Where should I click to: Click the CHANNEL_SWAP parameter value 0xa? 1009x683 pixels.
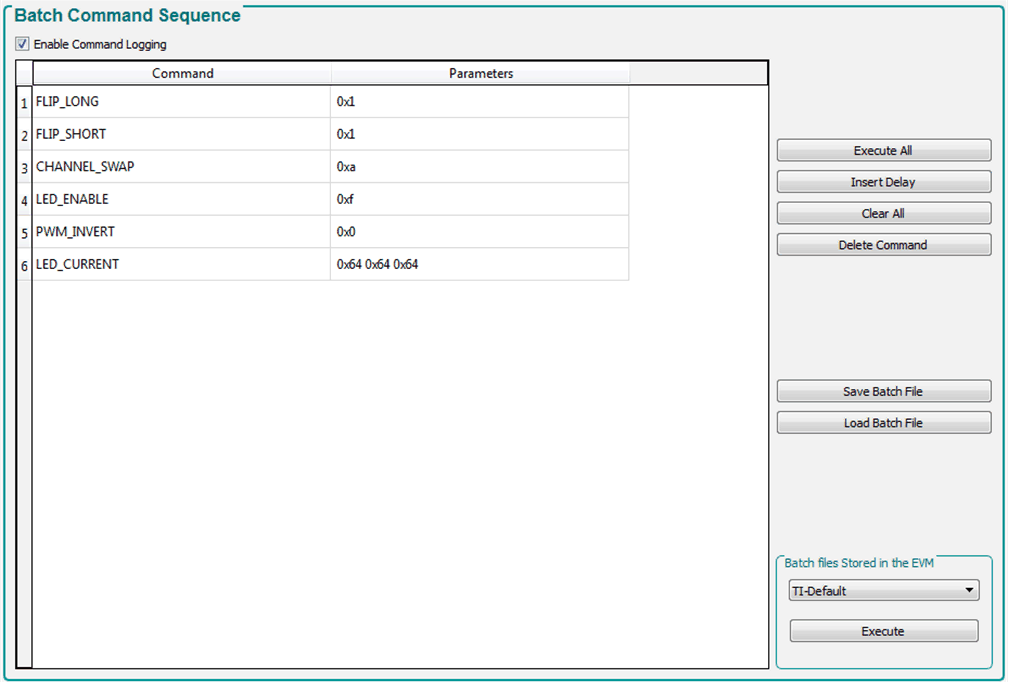pos(347,167)
